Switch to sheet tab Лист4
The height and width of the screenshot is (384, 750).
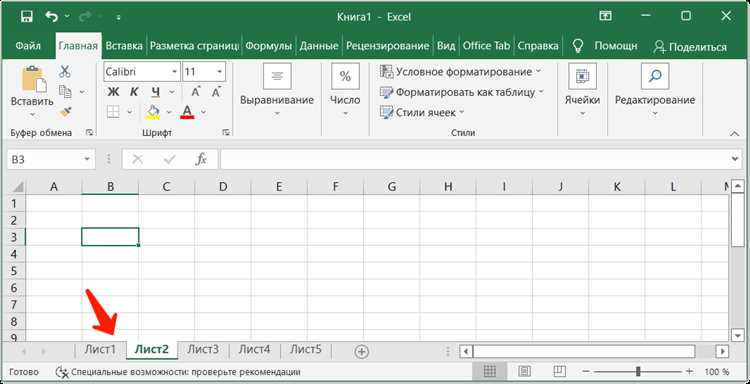pos(254,350)
